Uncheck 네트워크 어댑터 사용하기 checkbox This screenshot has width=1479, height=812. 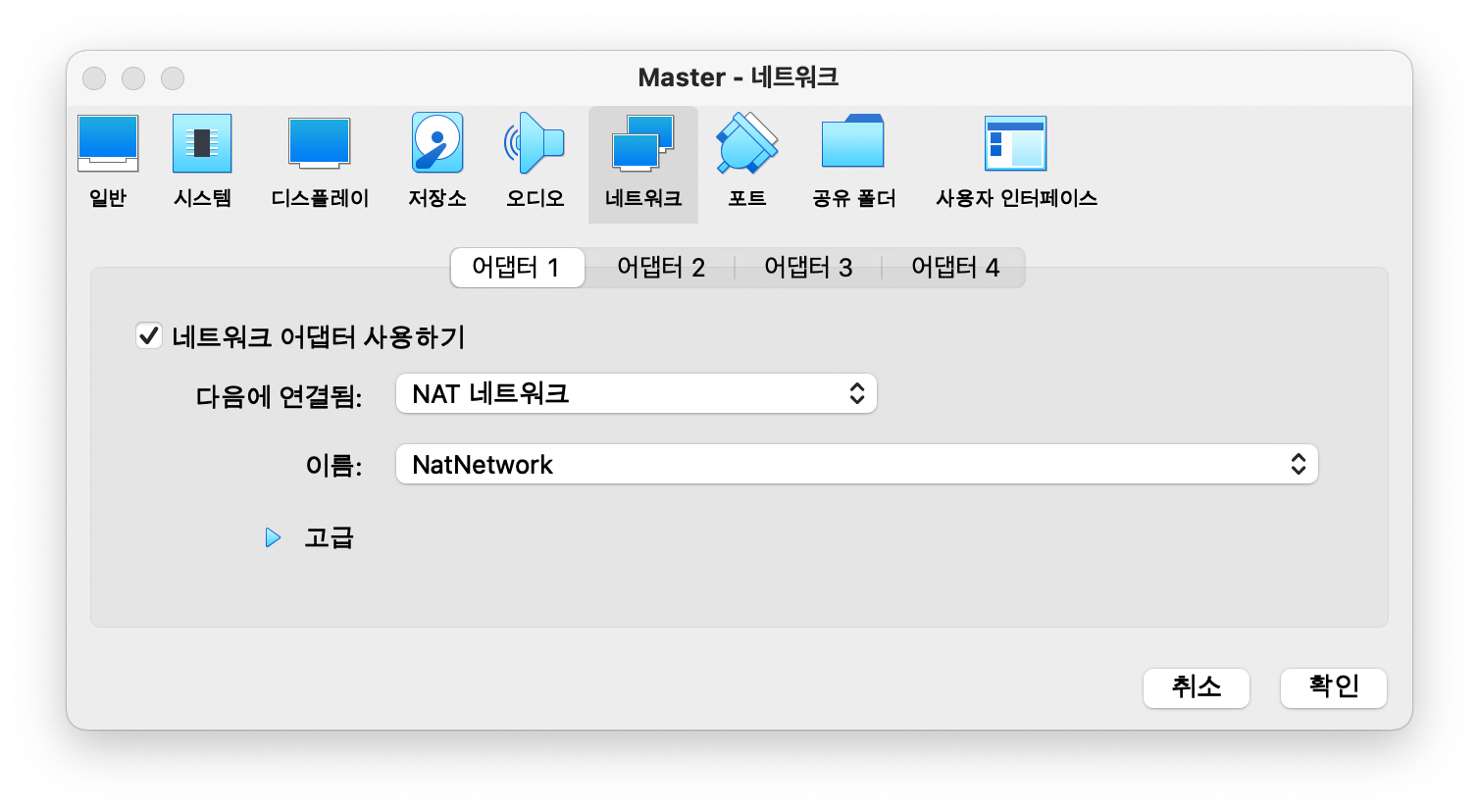(x=149, y=336)
